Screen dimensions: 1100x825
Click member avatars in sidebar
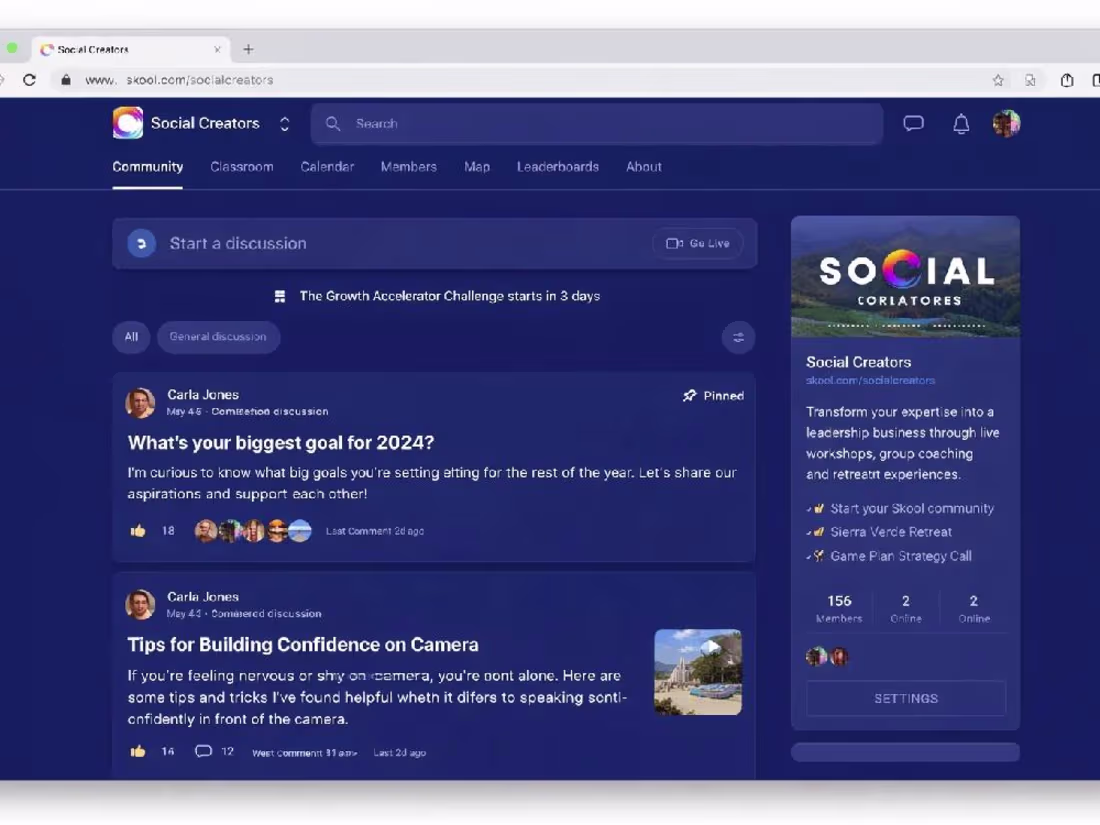click(827, 657)
